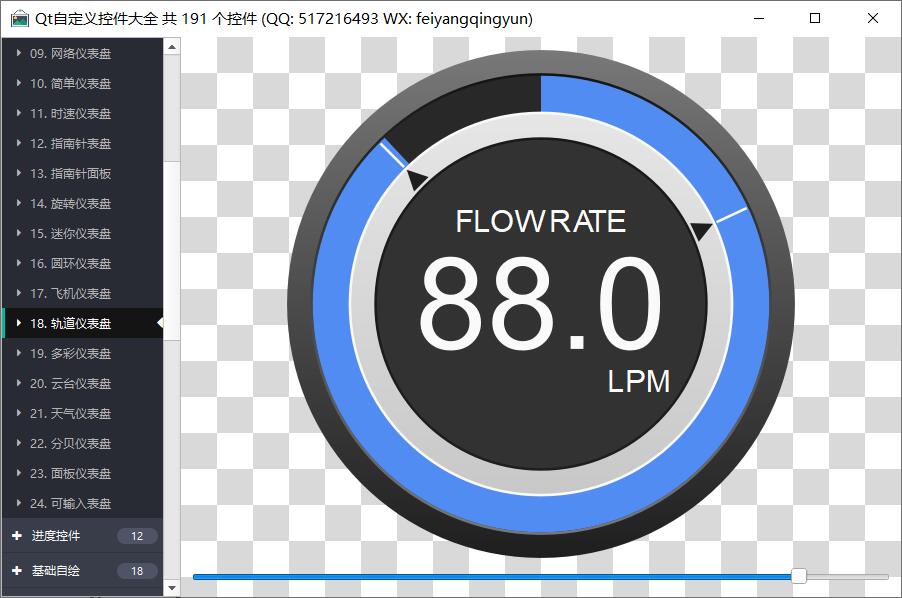The width and height of the screenshot is (902, 598).
Task: Click the plus icon beside 基础自绘
Action: pyautogui.click(x=17, y=571)
